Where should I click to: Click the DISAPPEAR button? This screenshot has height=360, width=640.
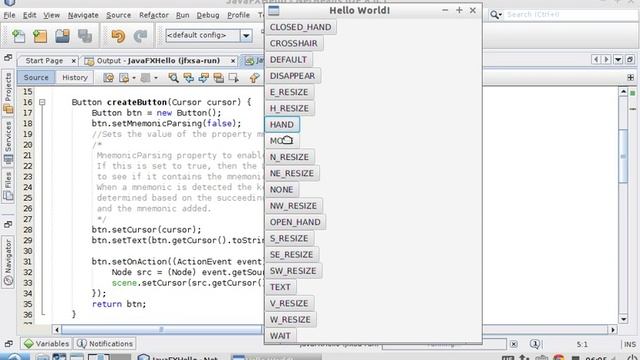[x=292, y=76]
